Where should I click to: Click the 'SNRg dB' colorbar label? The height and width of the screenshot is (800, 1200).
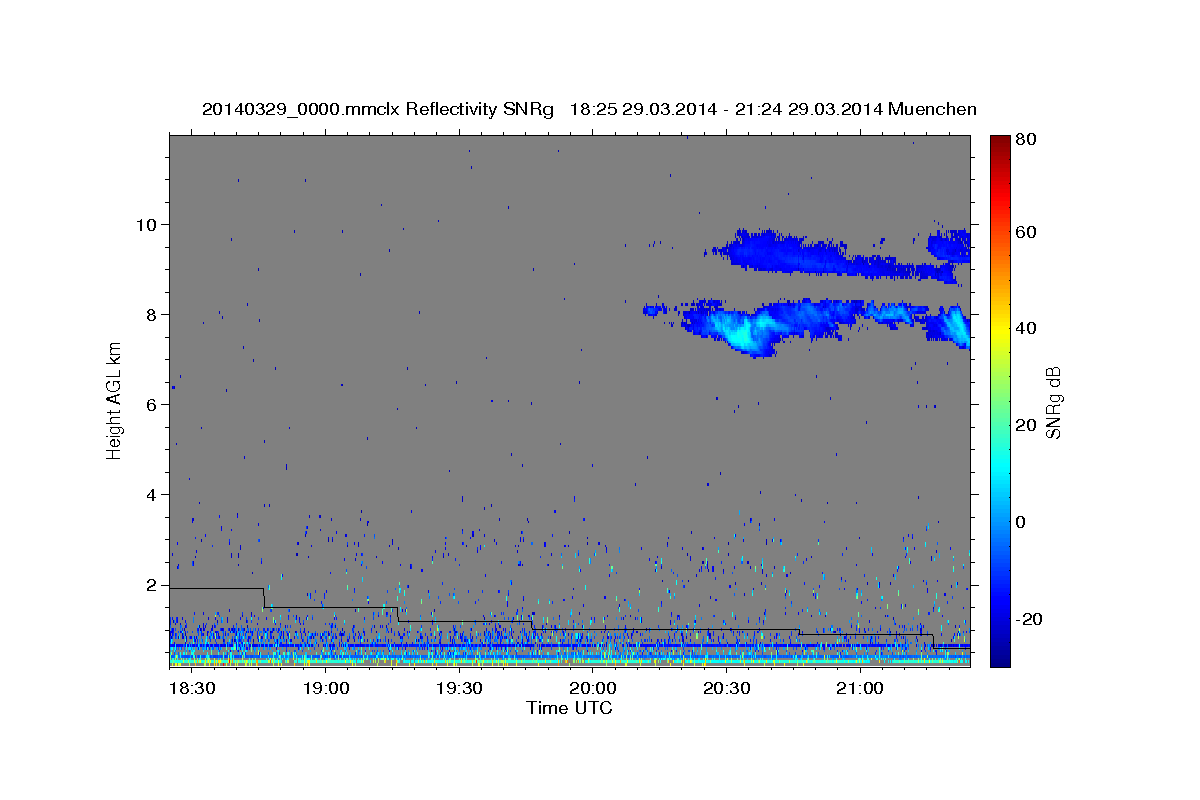click(x=1053, y=401)
